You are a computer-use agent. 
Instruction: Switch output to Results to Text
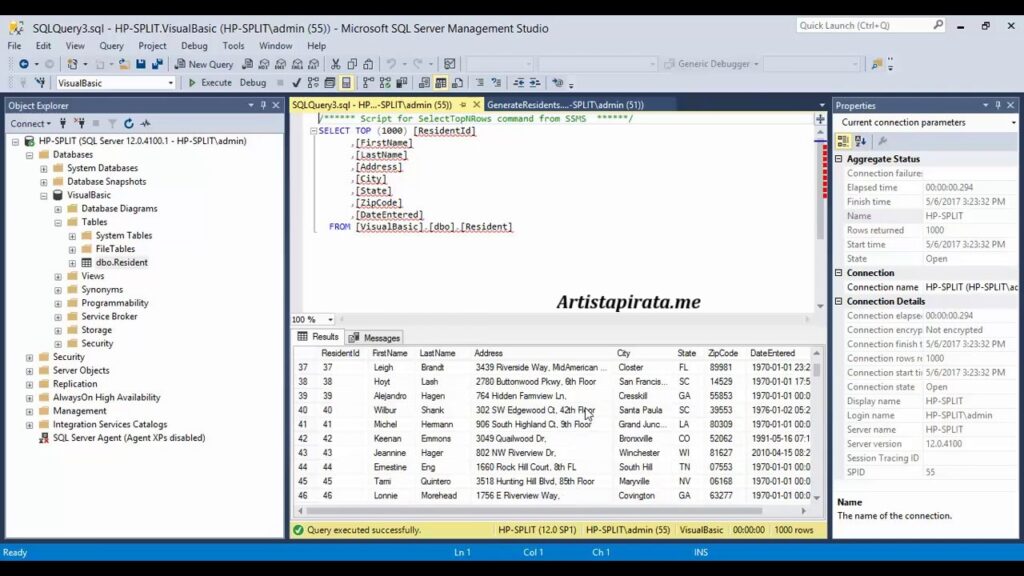click(424, 83)
